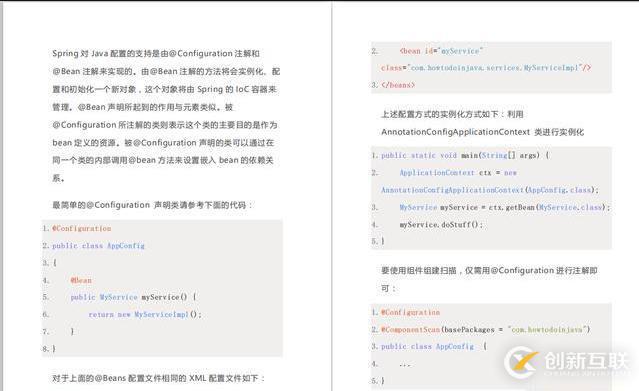639x391 pixels.
Task: Click text '@Bean 注解来实现的。由@Bean 注解的方法将会实例化、配'
Action: tap(166, 71)
